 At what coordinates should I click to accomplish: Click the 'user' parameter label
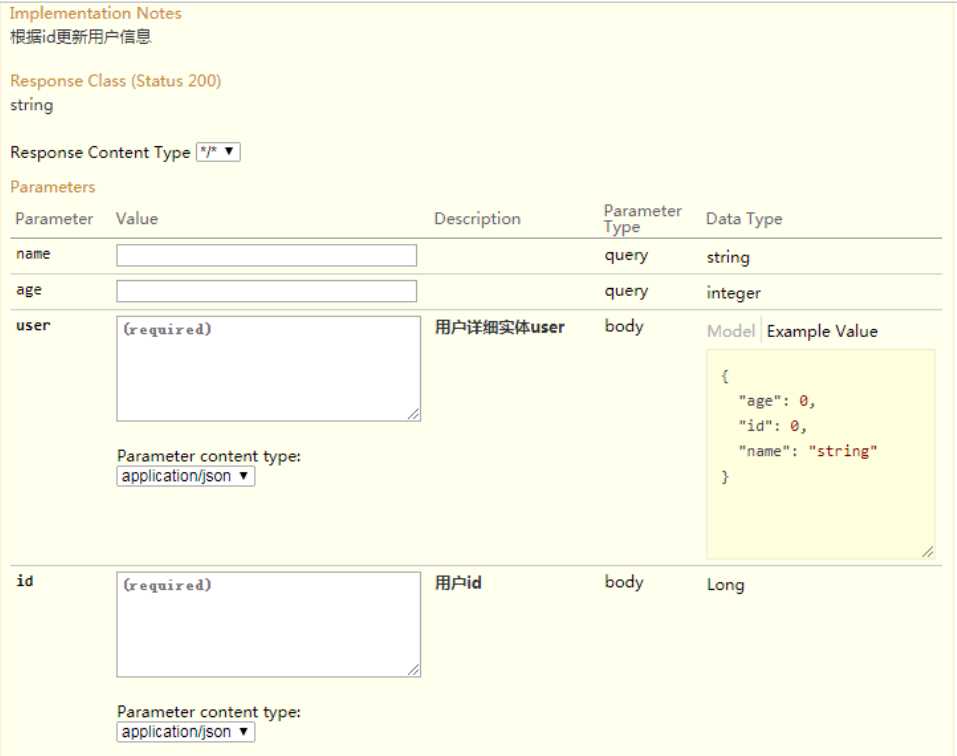click(33, 325)
